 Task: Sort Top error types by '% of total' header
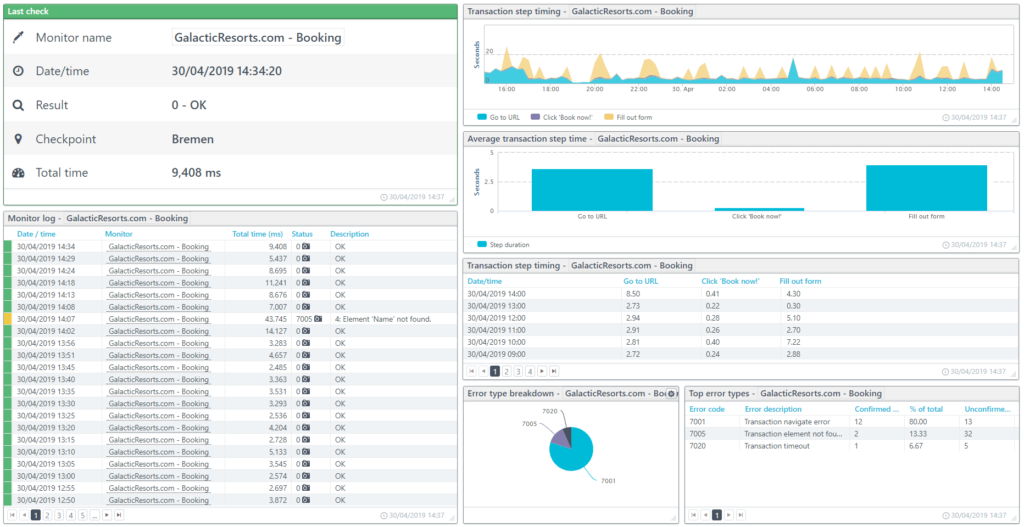pos(926,409)
